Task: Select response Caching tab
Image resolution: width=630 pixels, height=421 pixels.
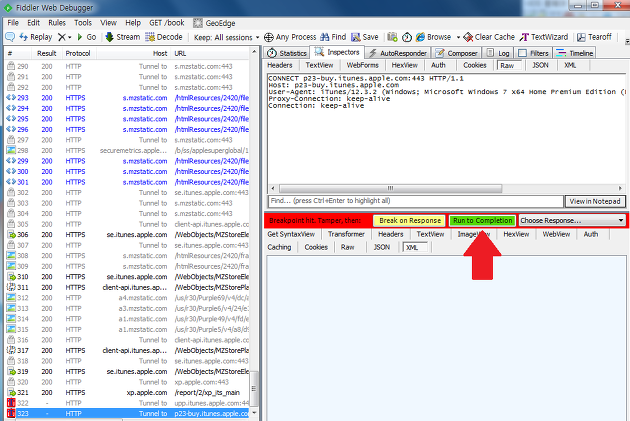Action: pyautogui.click(x=279, y=247)
